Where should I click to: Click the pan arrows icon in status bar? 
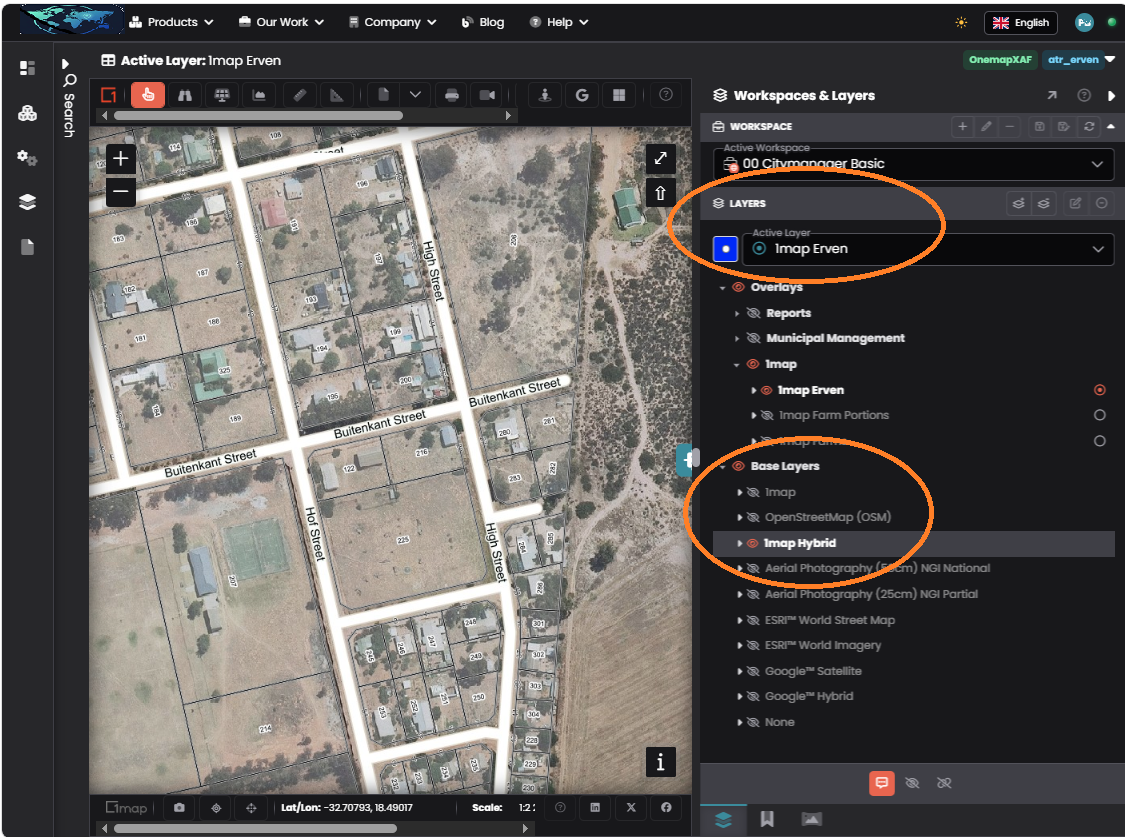pyautogui.click(x=251, y=808)
